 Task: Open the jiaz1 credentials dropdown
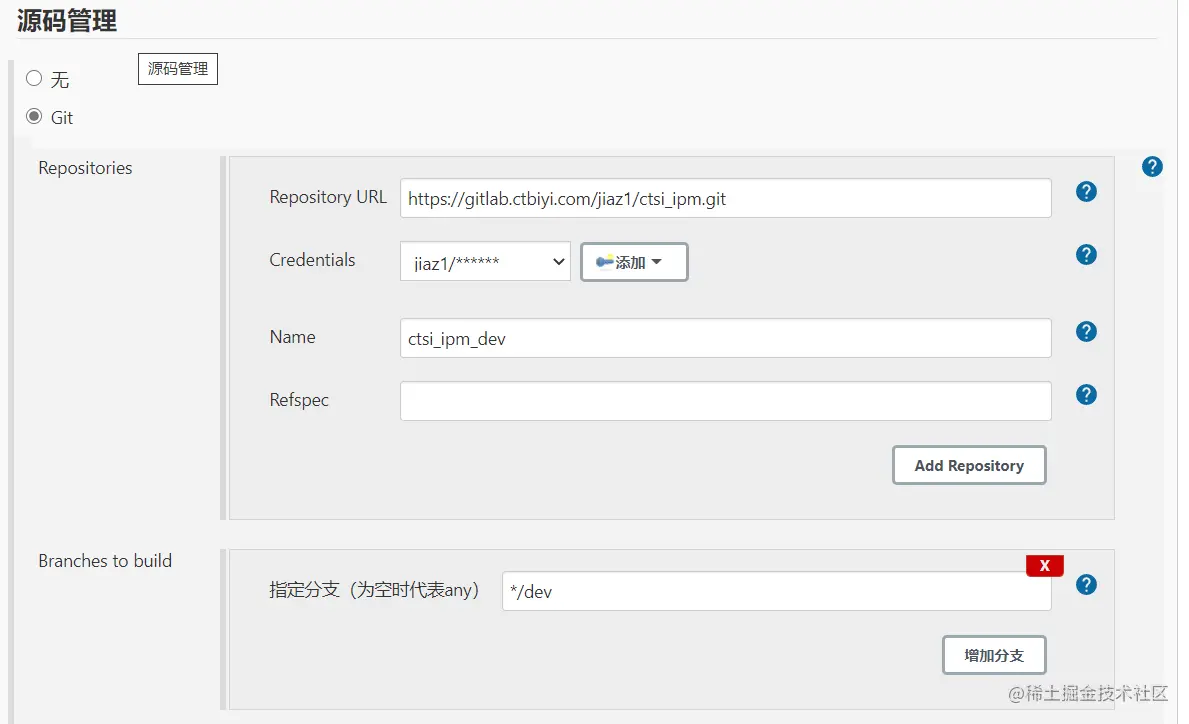point(485,262)
